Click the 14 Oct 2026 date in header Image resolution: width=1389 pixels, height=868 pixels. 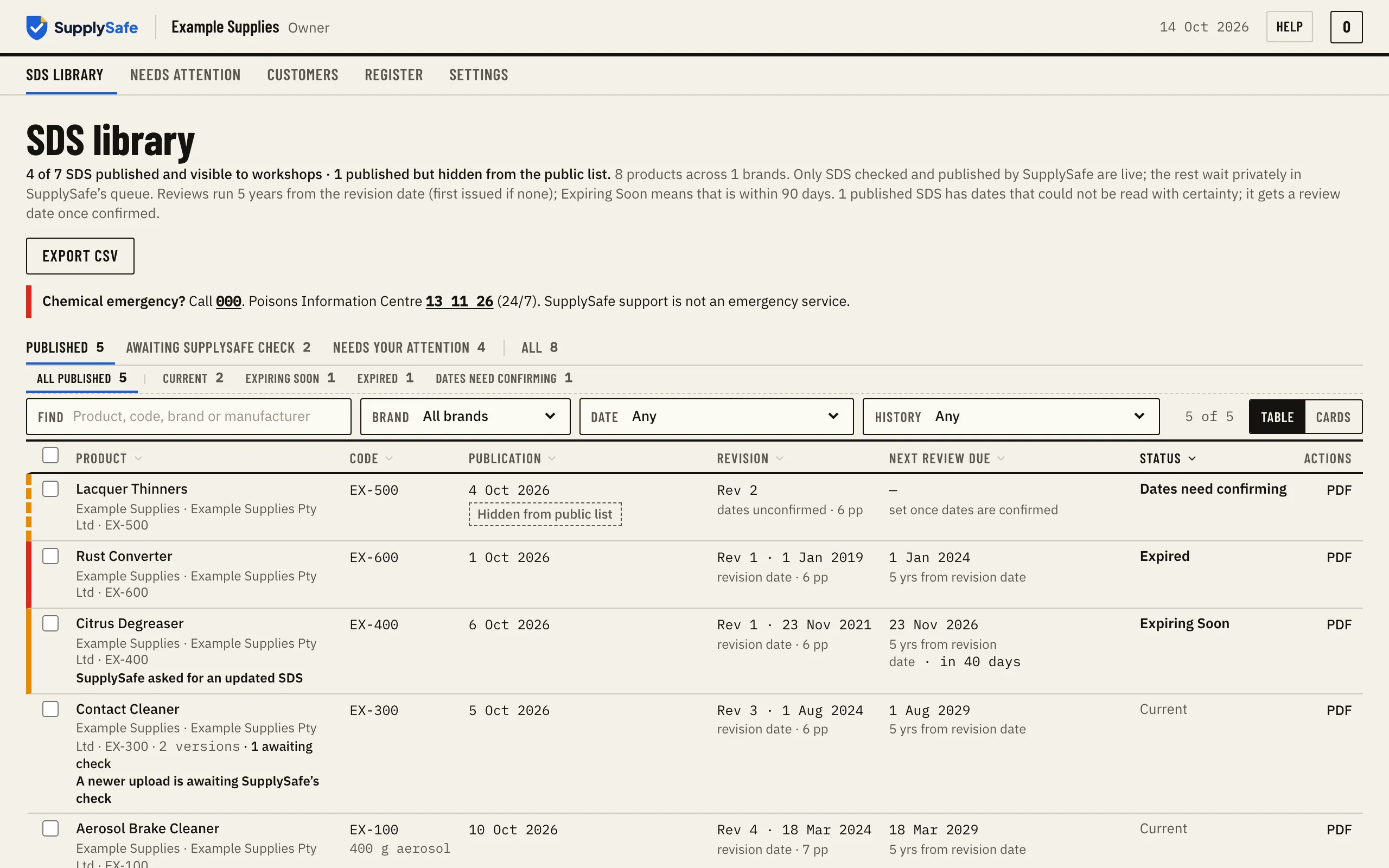(1203, 27)
